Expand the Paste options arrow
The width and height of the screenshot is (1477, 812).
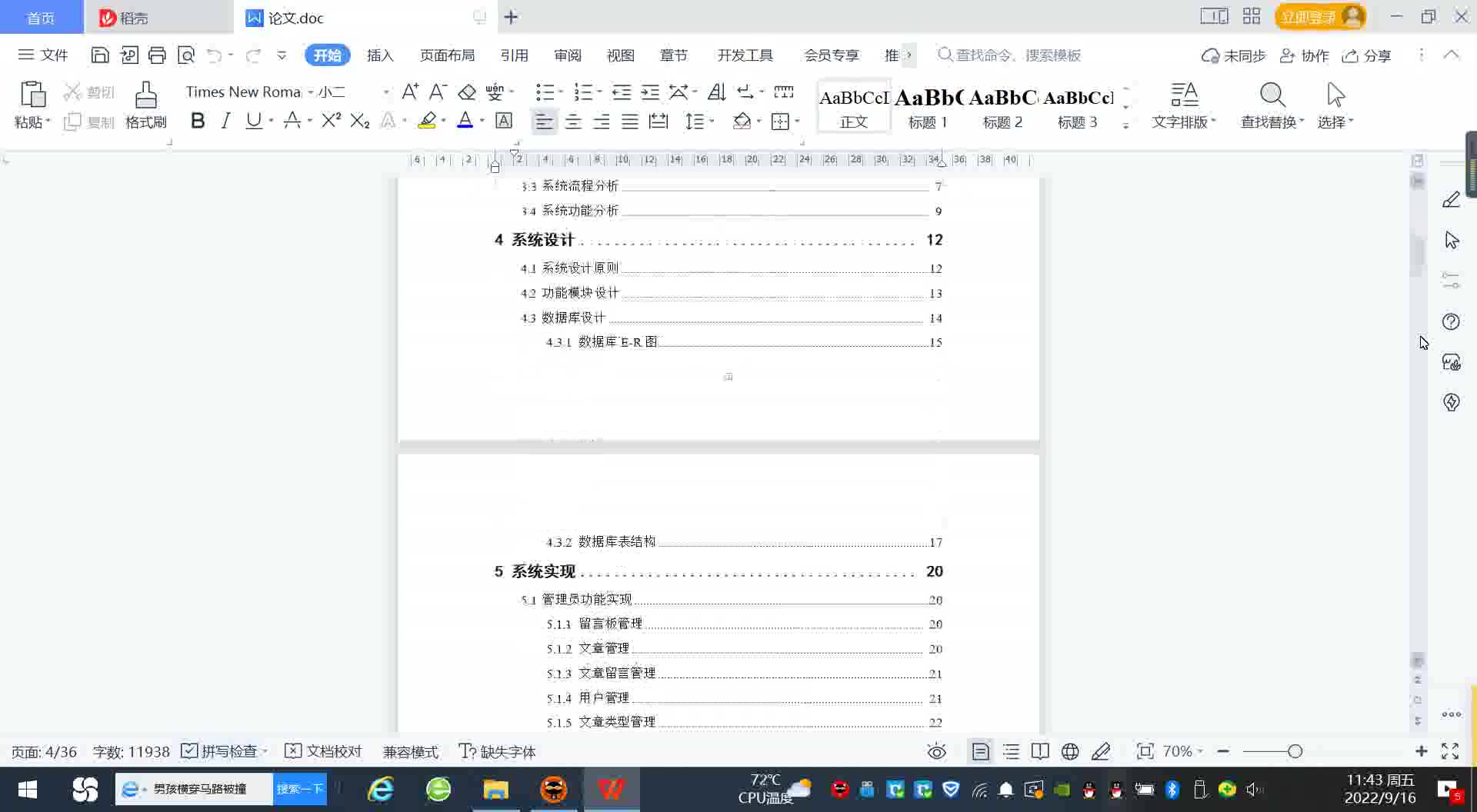click(48, 121)
